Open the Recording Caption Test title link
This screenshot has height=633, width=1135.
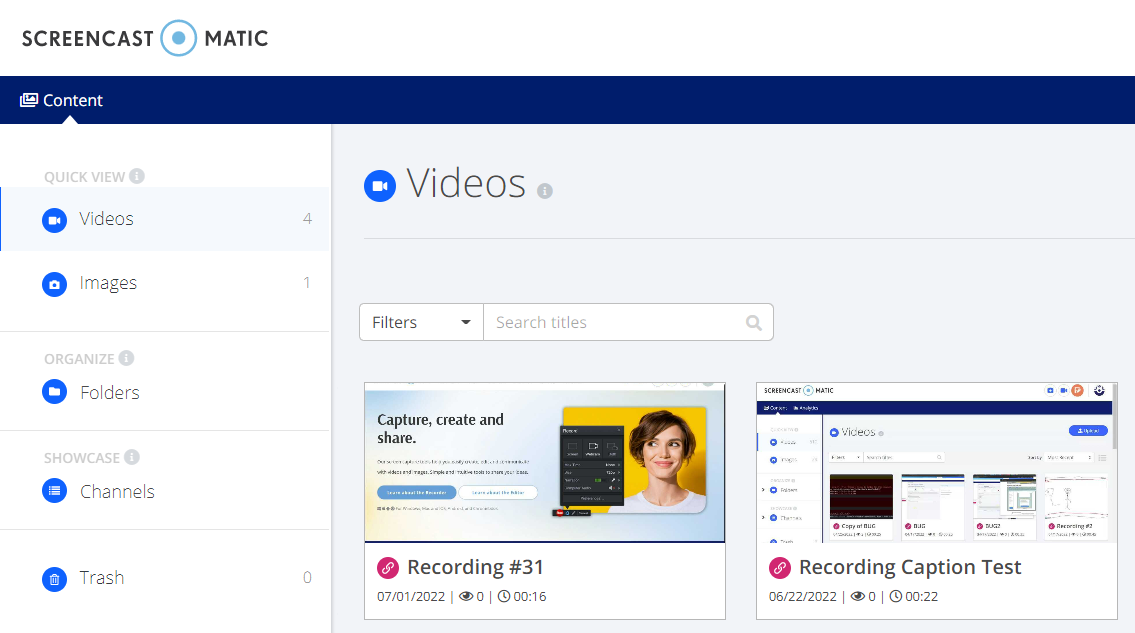click(910, 567)
